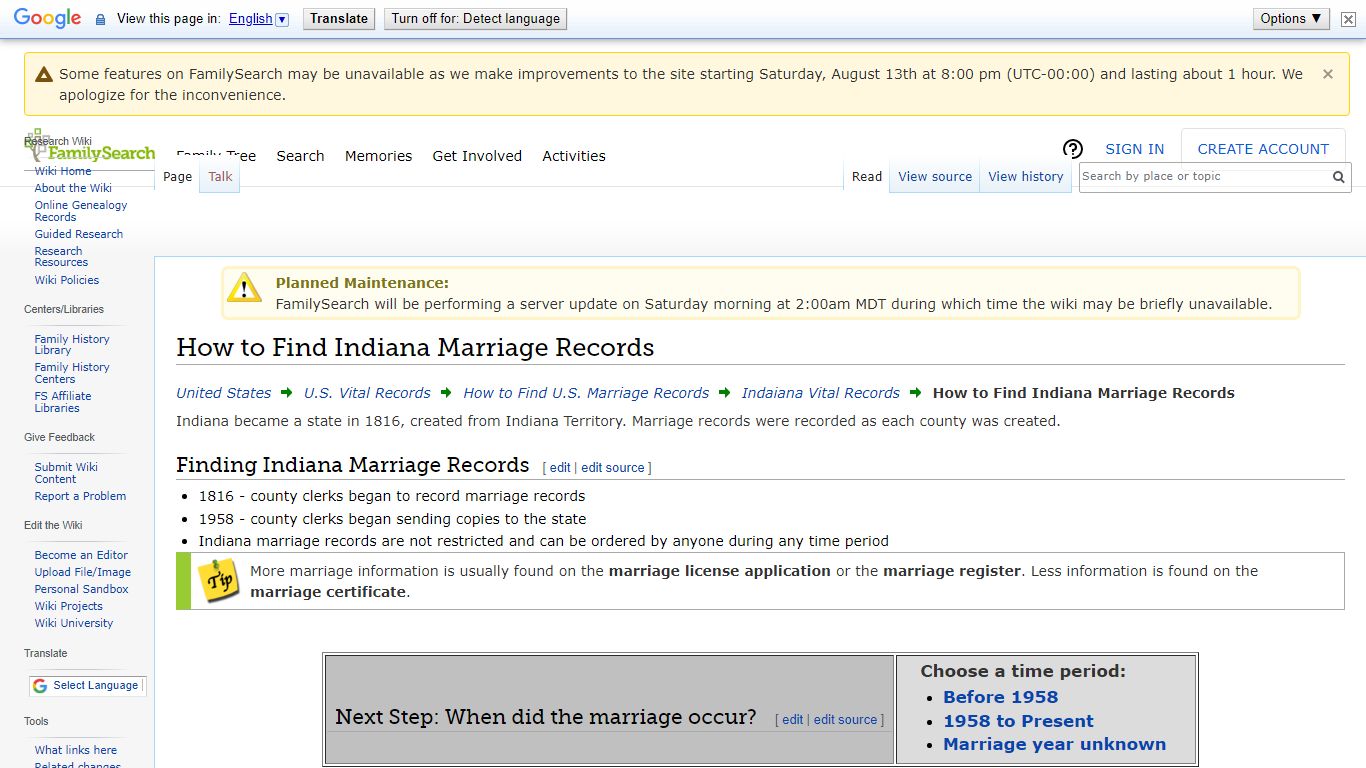The height and width of the screenshot is (768, 1366).
Task: Open the Activities menu
Action: tap(574, 156)
